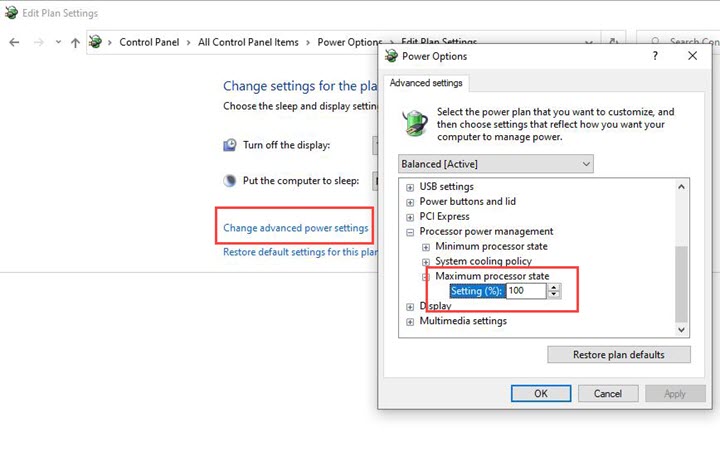Click the Turn off the display icon
Image resolution: width=720 pixels, height=466 pixels.
click(x=230, y=145)
